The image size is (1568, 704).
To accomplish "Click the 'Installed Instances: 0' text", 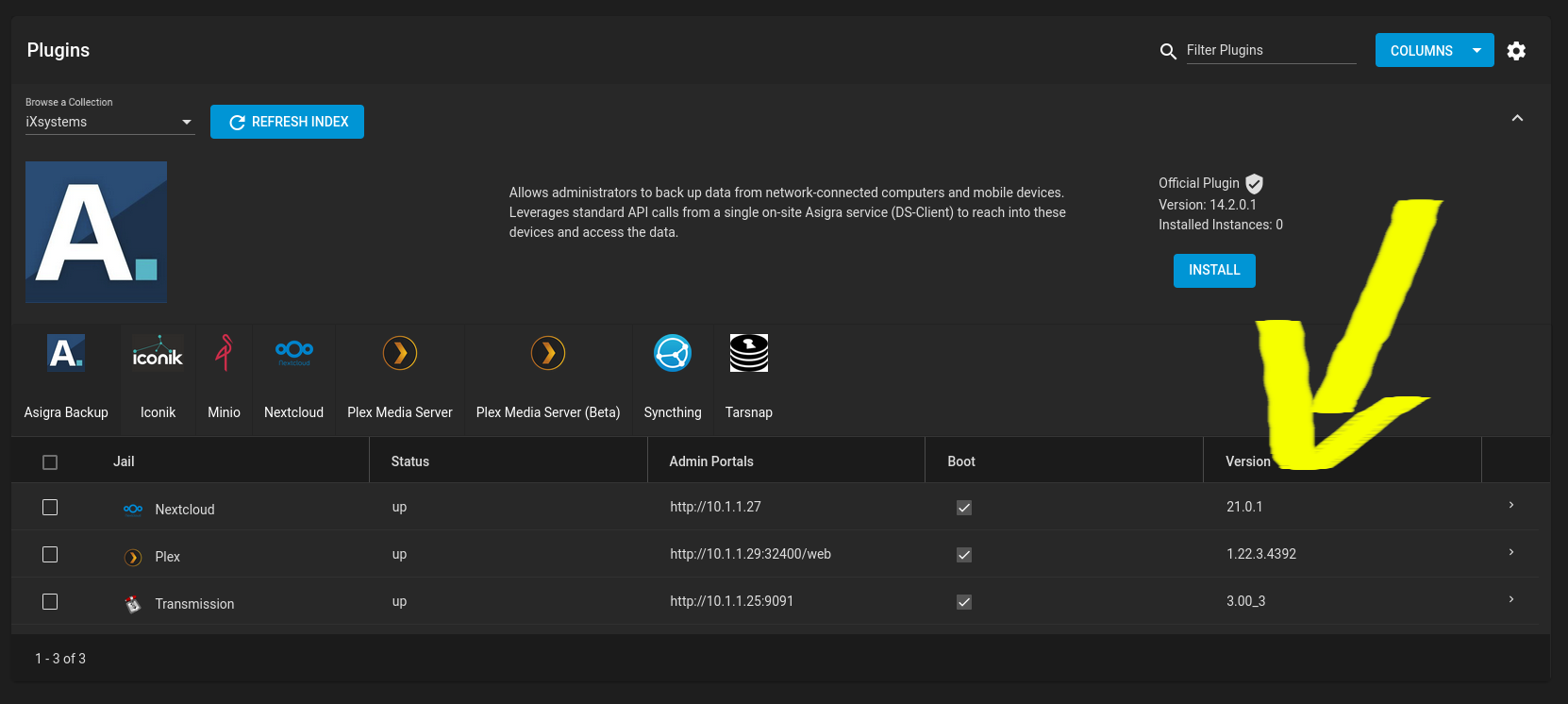I will [1221, 225].
